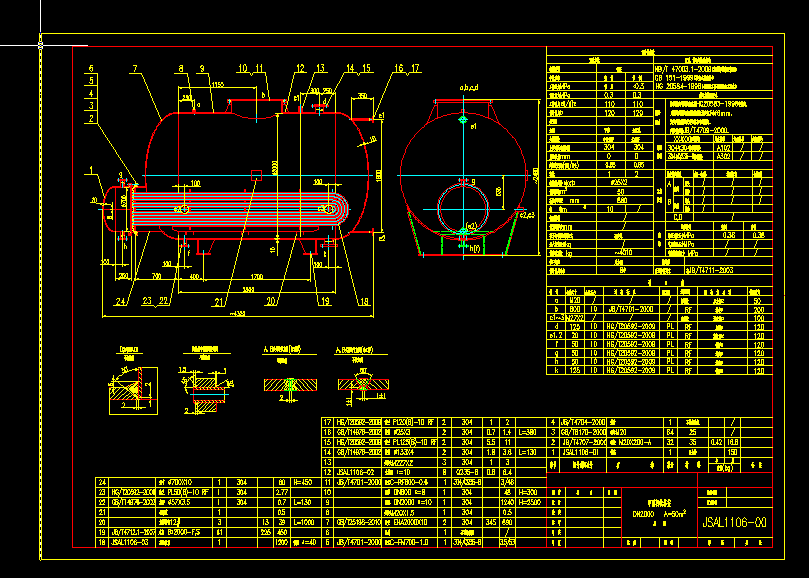Screen dimensions: 809x578
Task: Select balloon 14 on the upper shell
Action: (x=350, y=66)
